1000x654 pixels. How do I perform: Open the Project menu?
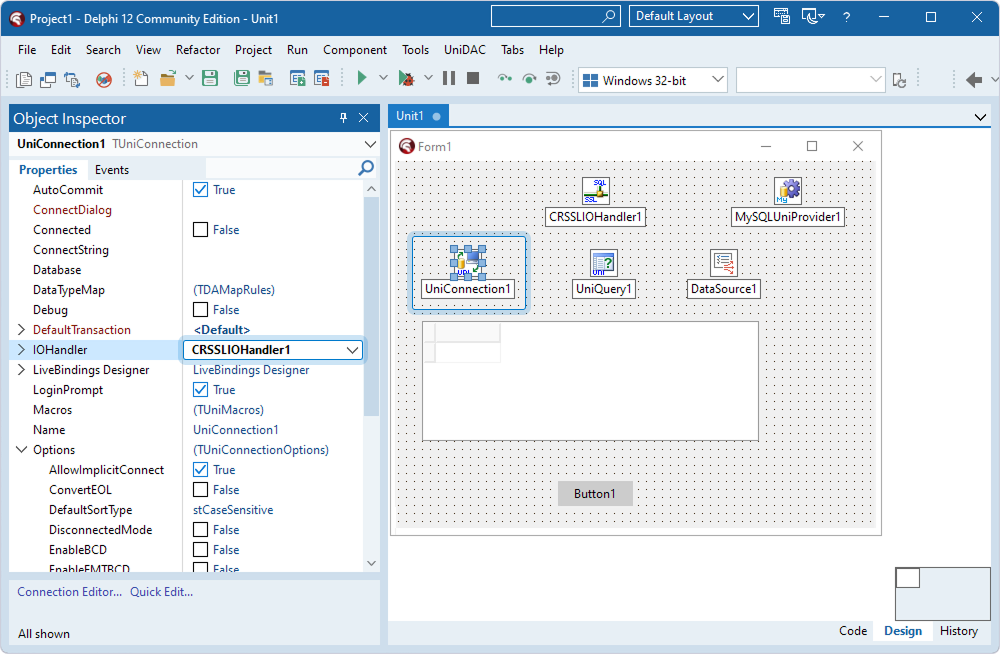tap(253, 50)
